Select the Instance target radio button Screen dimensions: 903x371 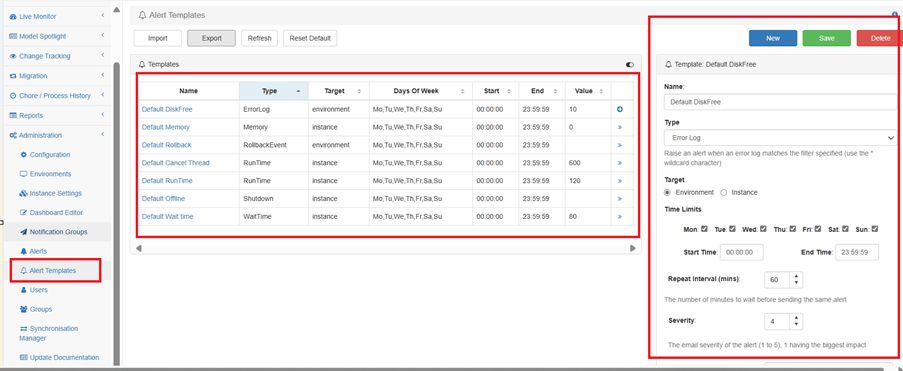coord(724,192)
